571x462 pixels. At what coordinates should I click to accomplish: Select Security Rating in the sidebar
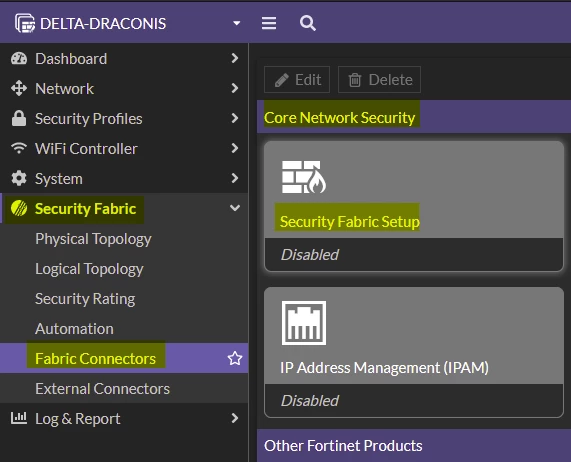(x=85, y=299)
